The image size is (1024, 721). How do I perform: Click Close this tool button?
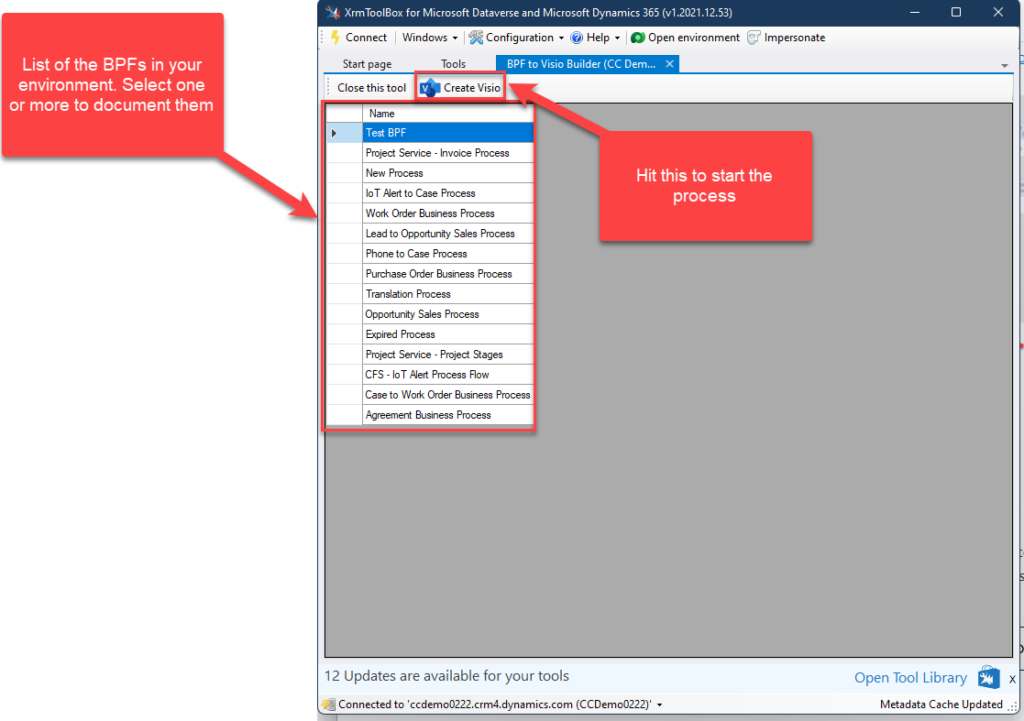371,88
